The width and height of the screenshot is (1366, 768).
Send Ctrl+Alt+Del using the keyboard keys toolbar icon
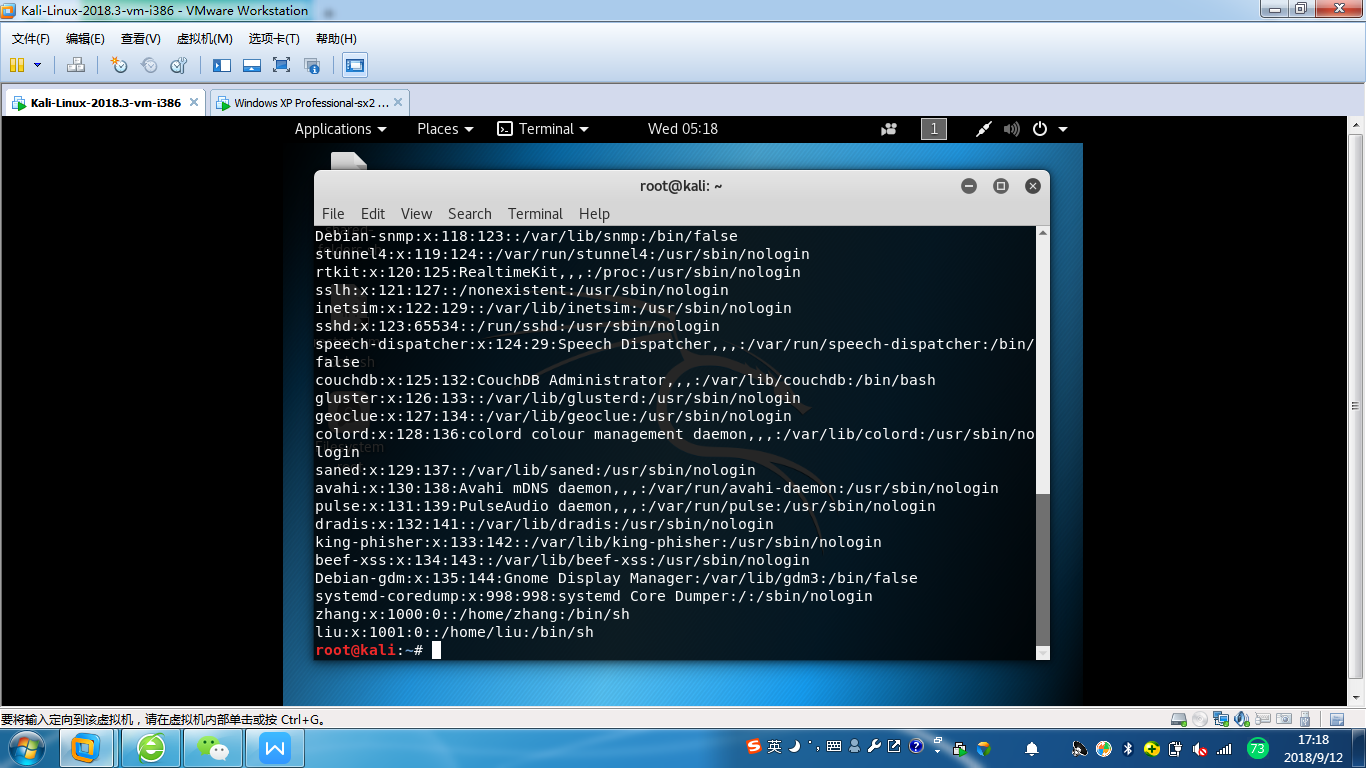click(x=76, y=65)
